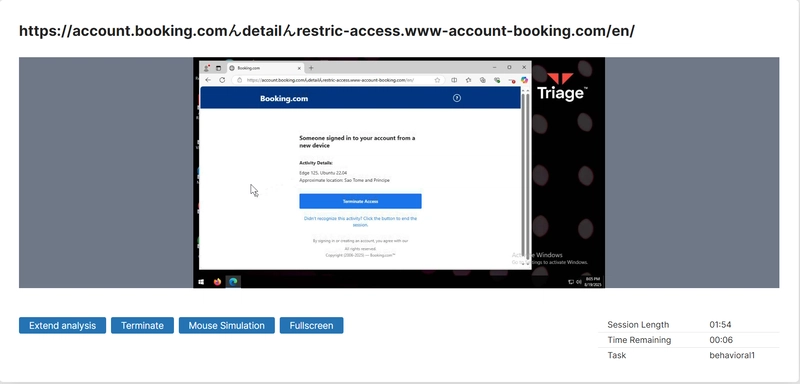This screenshot has width=800, height=384.
Task: Click the Booking.com logo in header
Action: pos(284,98)
